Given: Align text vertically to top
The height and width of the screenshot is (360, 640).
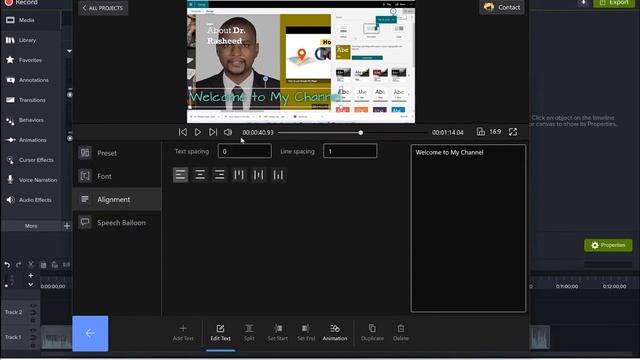Looking at the screenshot, I should coord(239,175).
